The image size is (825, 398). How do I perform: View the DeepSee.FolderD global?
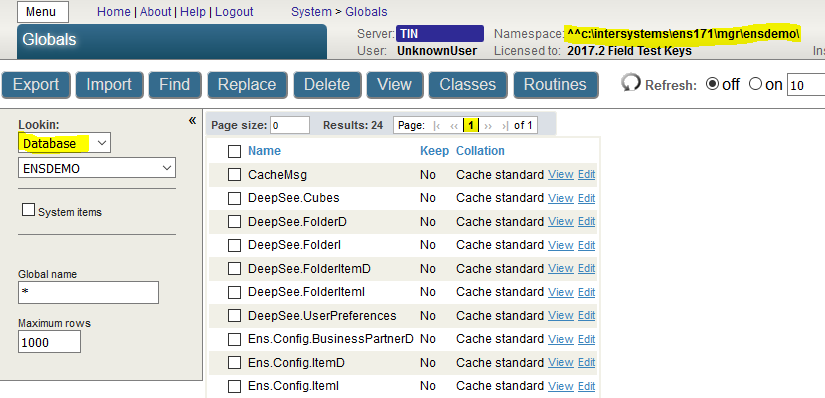[x=560, y=222]
